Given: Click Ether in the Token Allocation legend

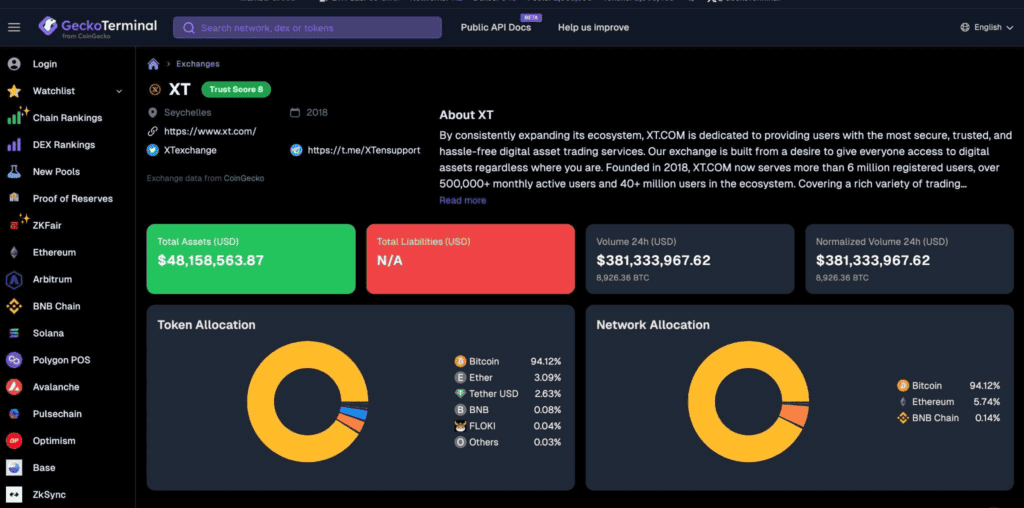Looking at the screenshot, I should [481, 377].
